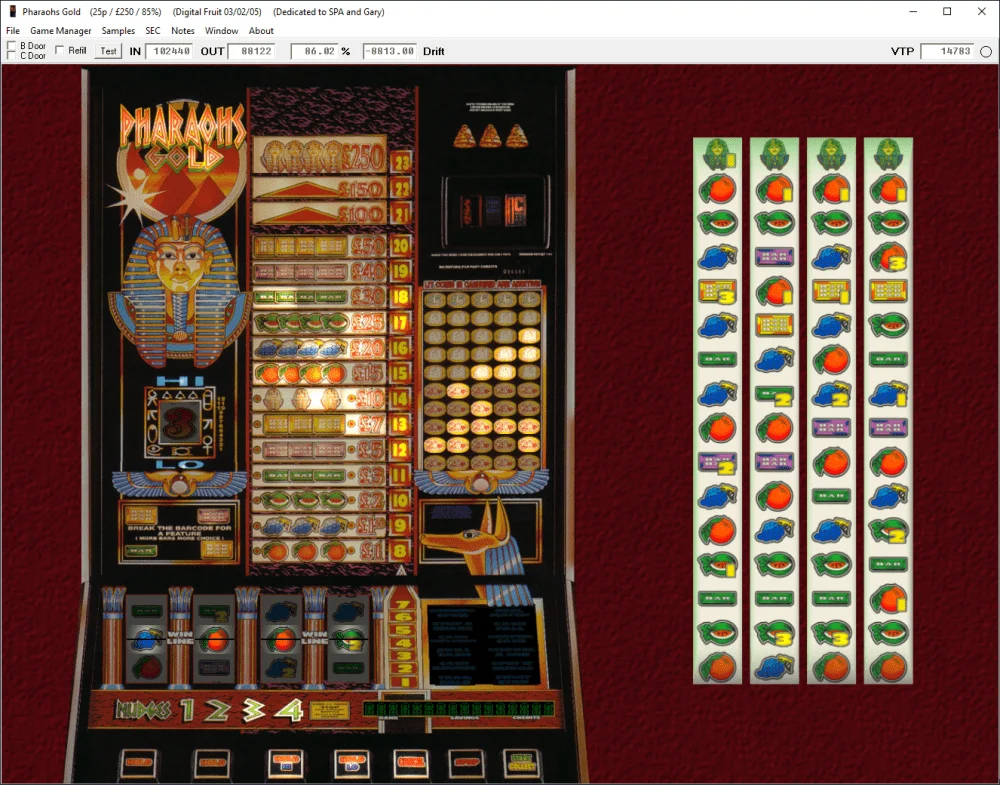Click the number 1 on the trail ladder

(402, 681)
